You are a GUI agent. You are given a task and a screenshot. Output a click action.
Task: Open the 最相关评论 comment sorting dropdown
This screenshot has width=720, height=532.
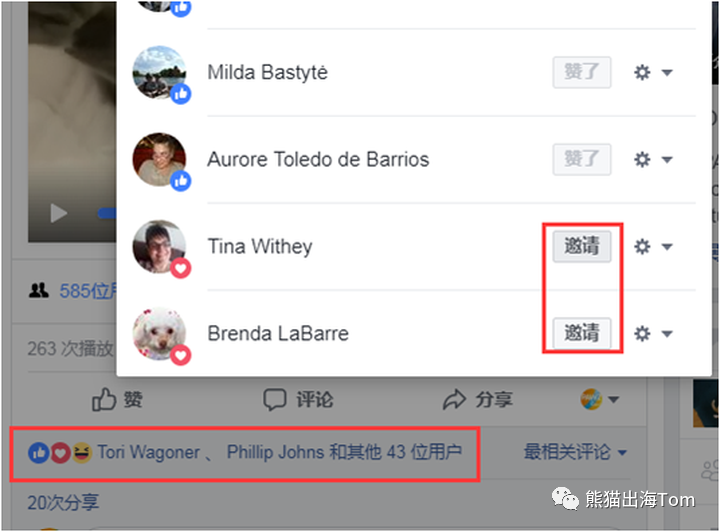575,452
